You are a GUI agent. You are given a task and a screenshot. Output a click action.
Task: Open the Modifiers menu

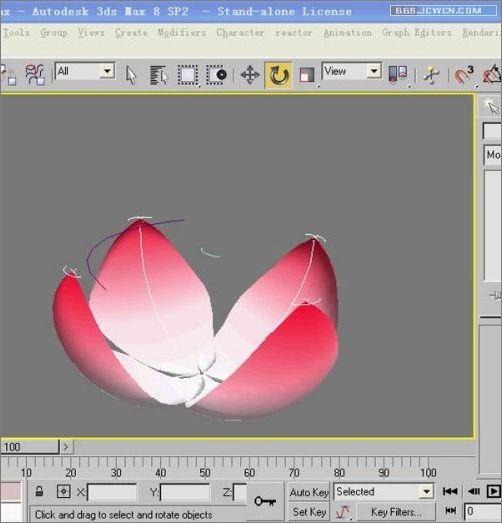[x=182, y=33]
